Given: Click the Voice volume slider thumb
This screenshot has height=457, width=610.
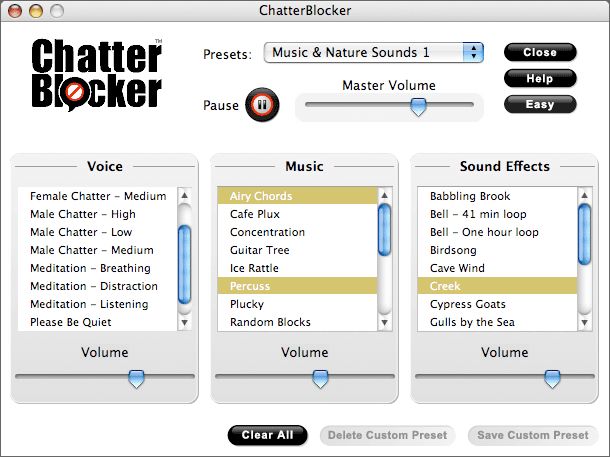Looking at the screenshot, I should 137,379.
